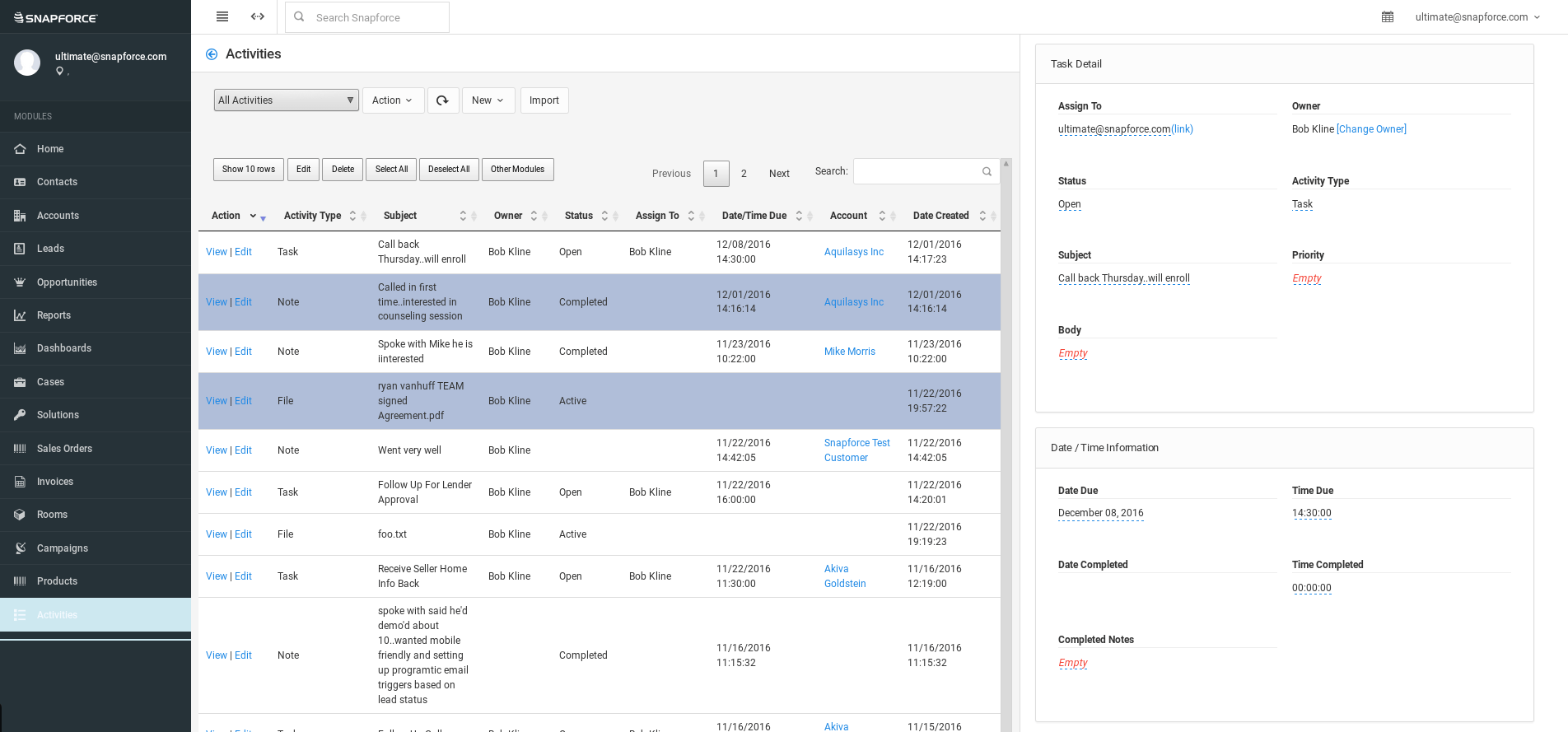
Task: Click the Leads icon in sidebar
Action: 20,249
